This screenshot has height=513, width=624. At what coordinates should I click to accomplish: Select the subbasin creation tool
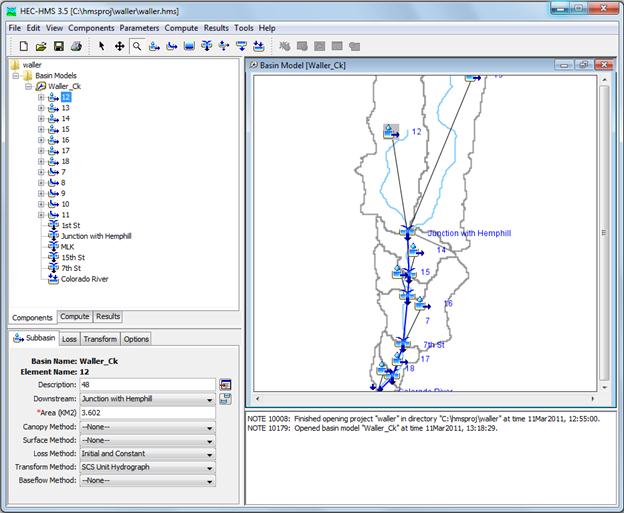[x=154, y=46]
